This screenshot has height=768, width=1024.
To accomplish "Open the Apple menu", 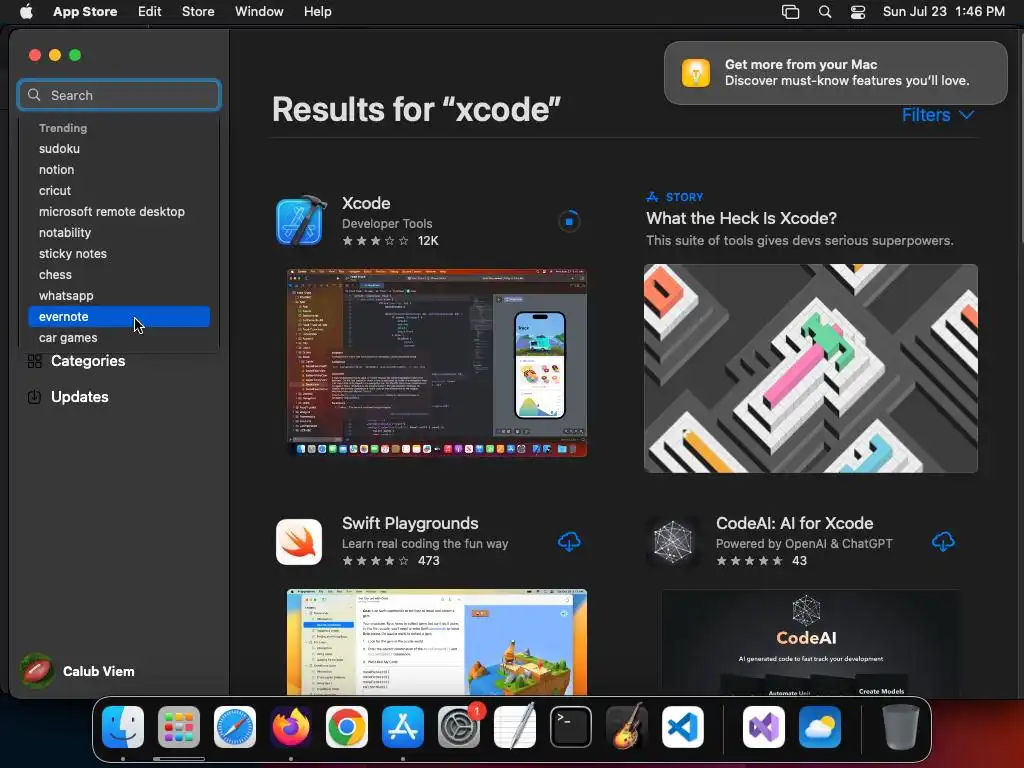I will click(26, 11).
